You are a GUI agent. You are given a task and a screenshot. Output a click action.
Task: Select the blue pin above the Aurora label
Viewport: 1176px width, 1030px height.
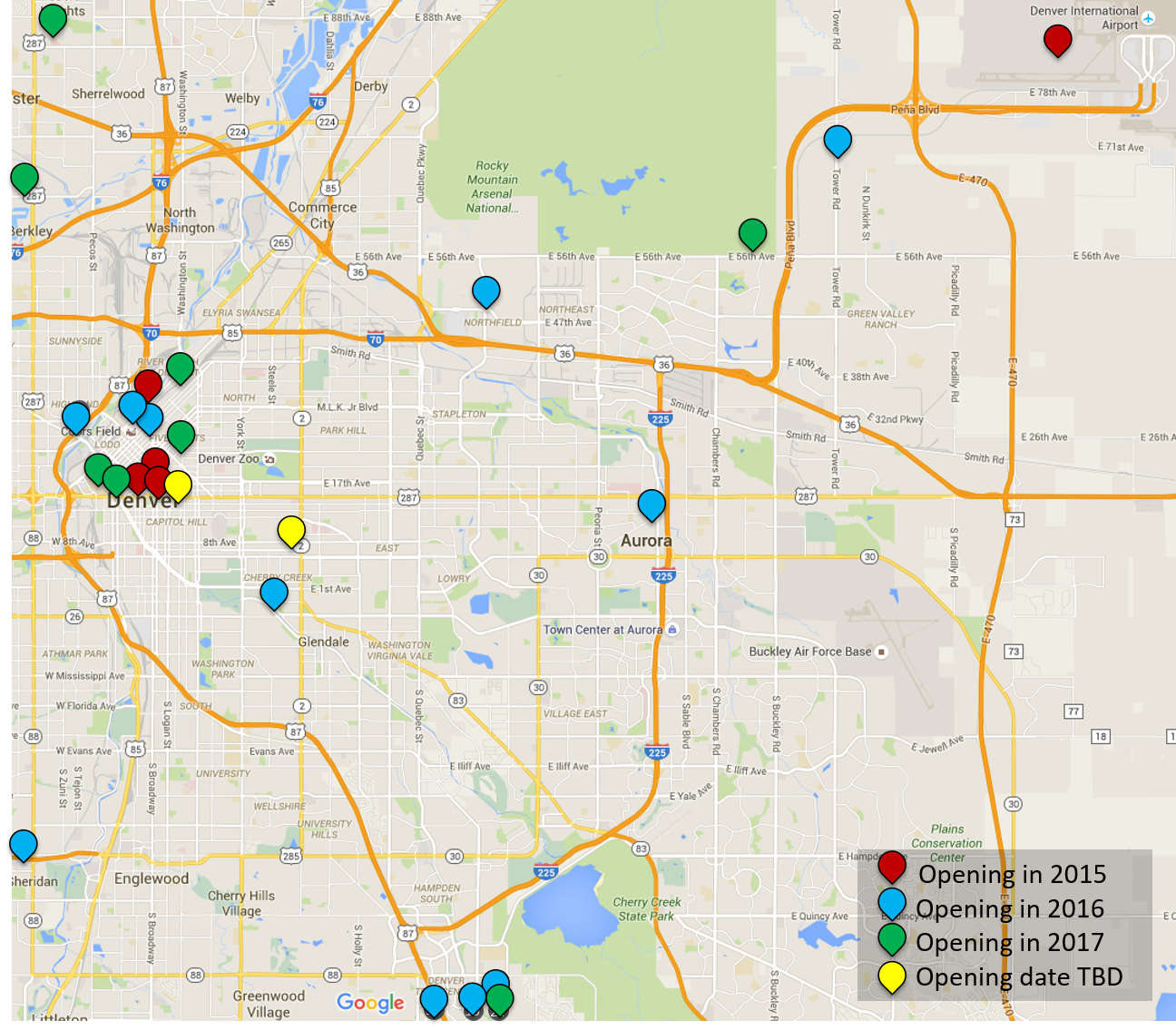coord(652,503)
